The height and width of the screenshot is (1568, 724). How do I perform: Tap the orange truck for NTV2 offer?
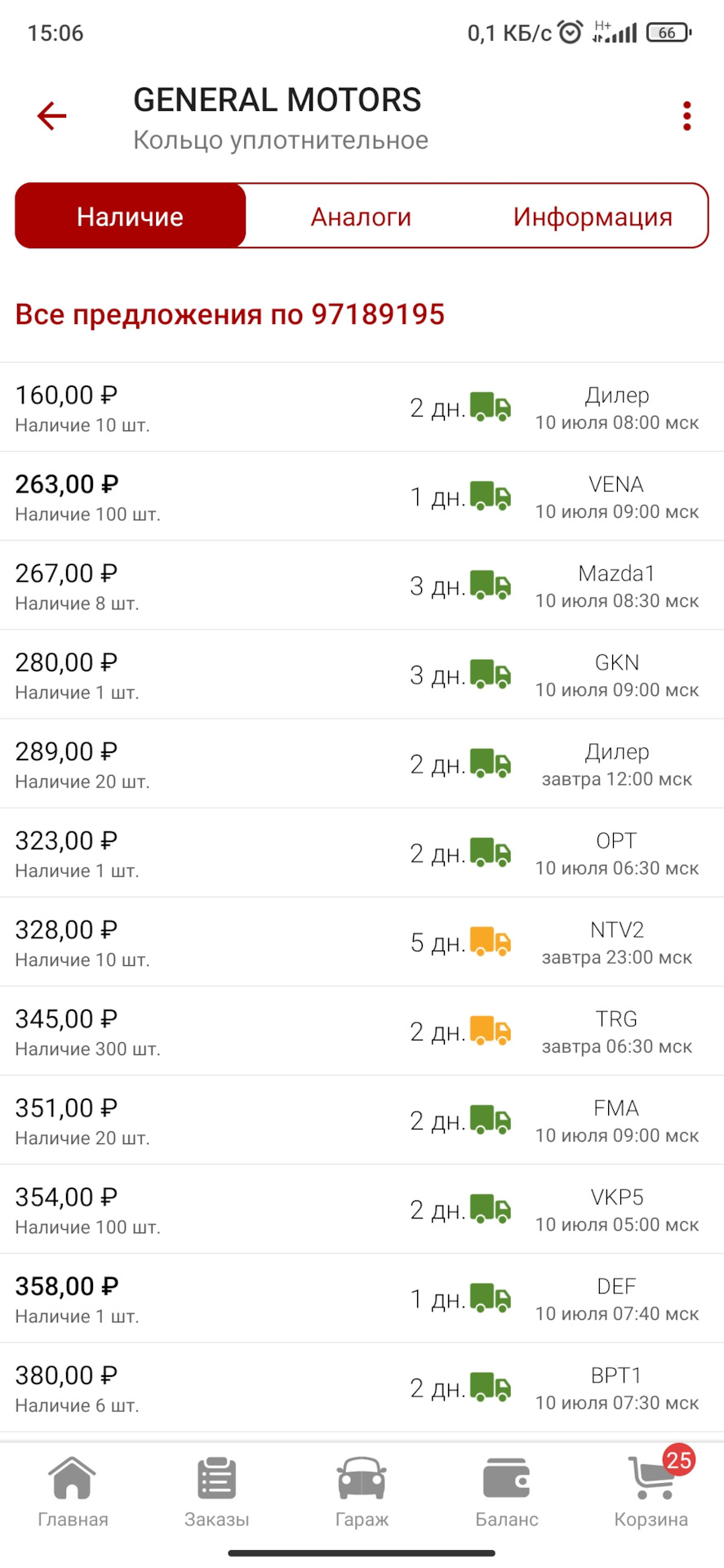491,942
